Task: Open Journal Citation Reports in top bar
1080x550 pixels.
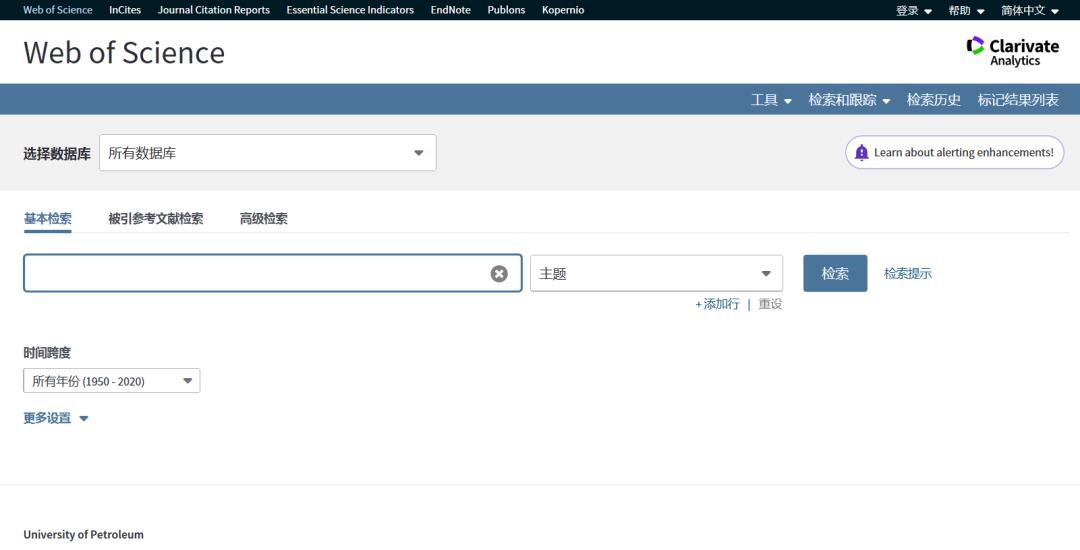Action: pos(213,10)
